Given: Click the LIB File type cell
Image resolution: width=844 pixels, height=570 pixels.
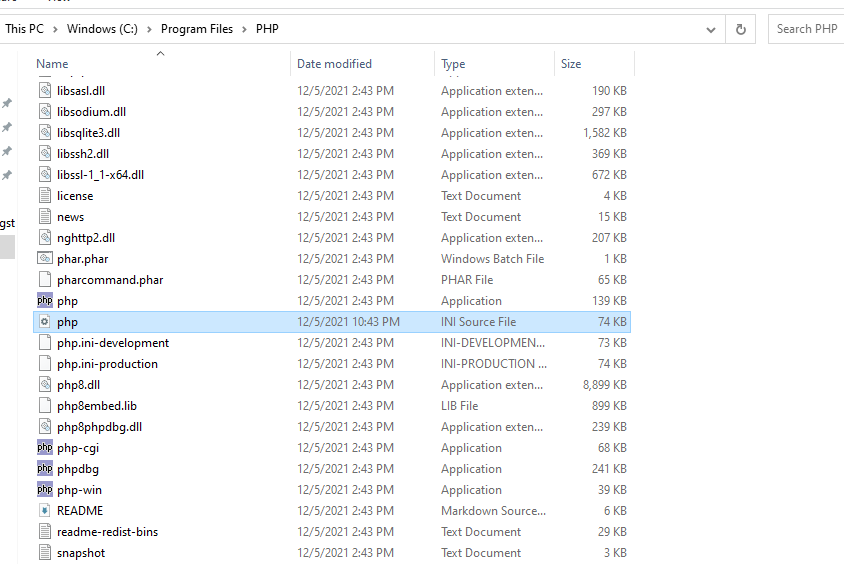Looking at the screenshot, I should click(459, 405).
